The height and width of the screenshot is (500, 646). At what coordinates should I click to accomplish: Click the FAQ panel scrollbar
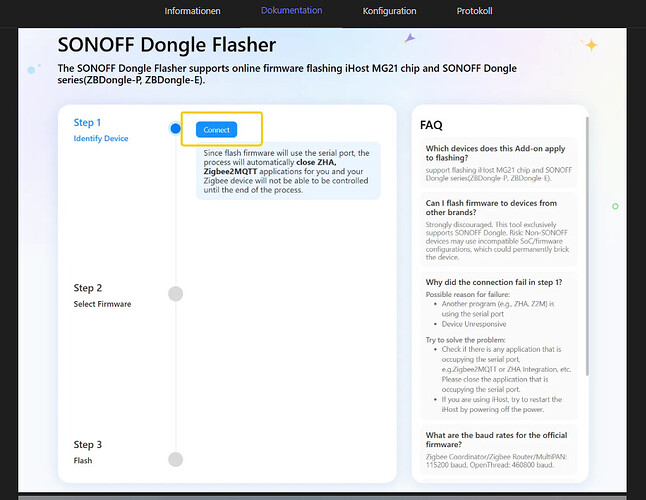(x=587, y=246)
